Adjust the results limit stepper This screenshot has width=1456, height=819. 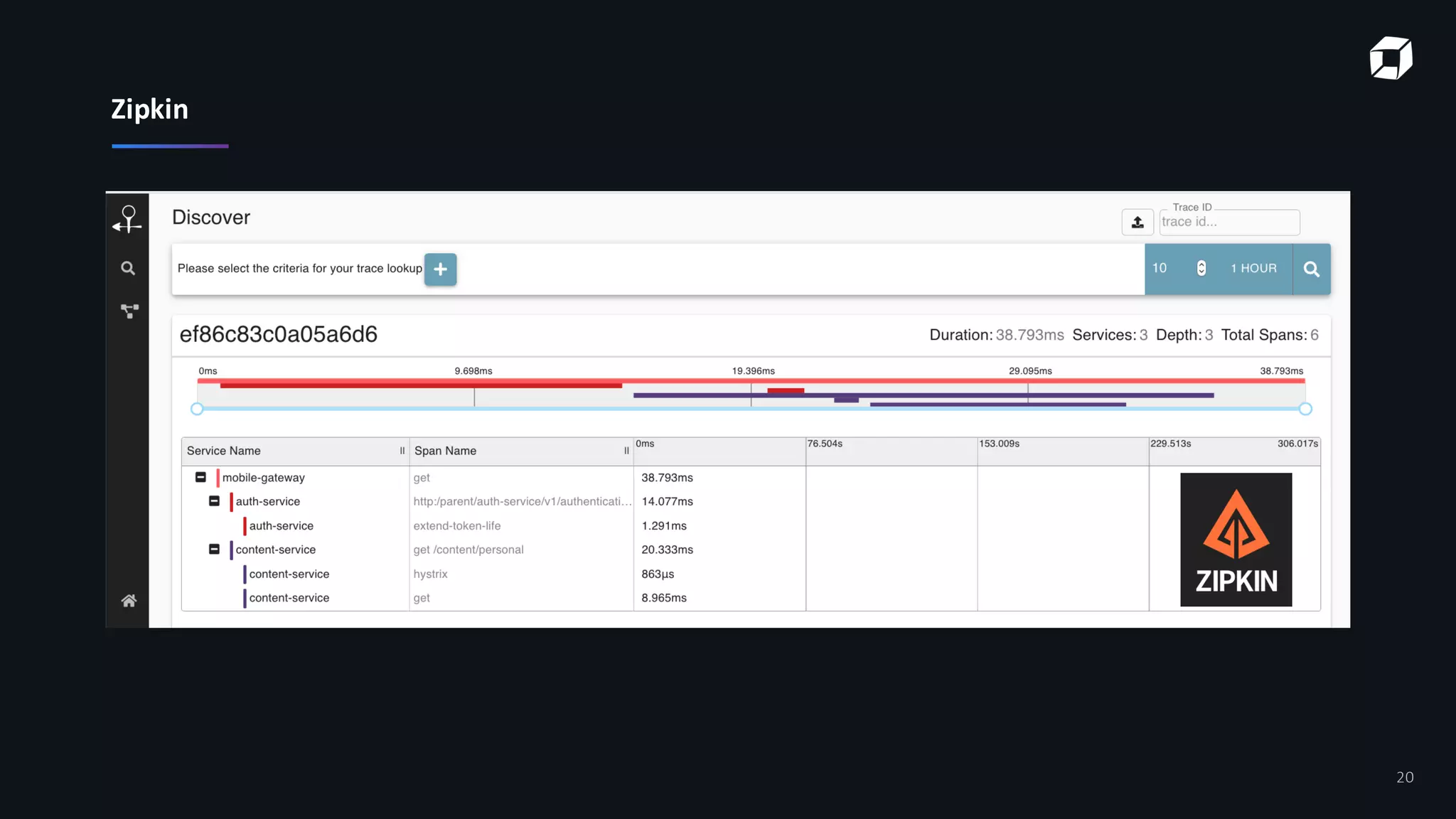pos(1201,268)
